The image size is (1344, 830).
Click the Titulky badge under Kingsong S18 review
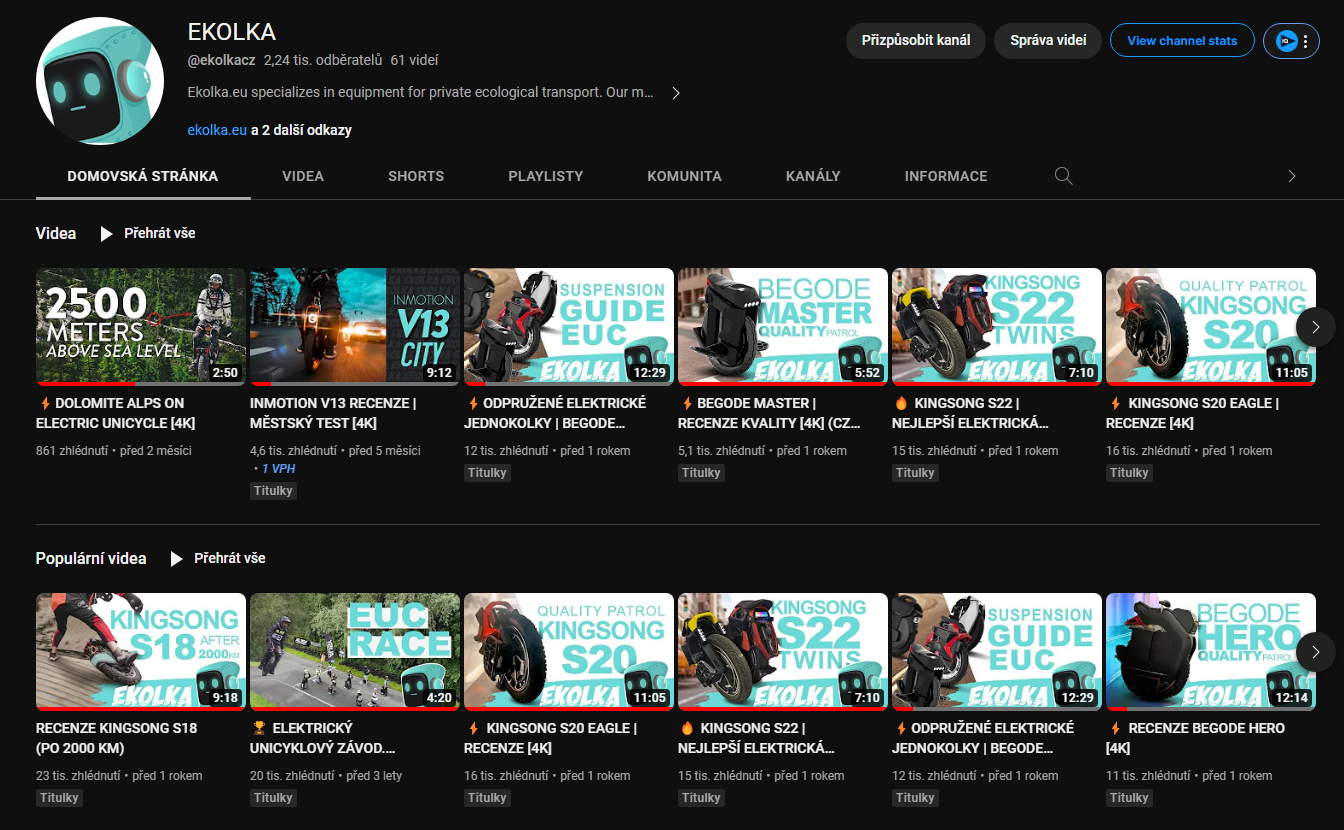[x=59, y=798]
